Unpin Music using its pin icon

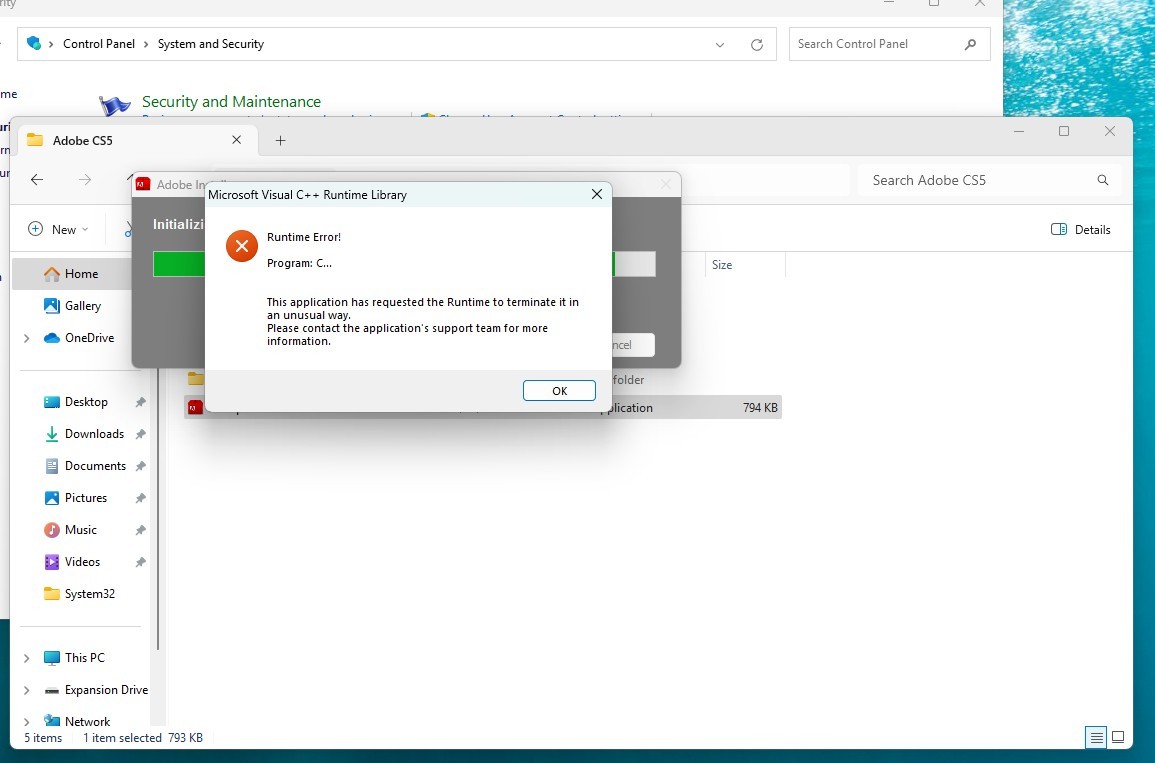140,530
